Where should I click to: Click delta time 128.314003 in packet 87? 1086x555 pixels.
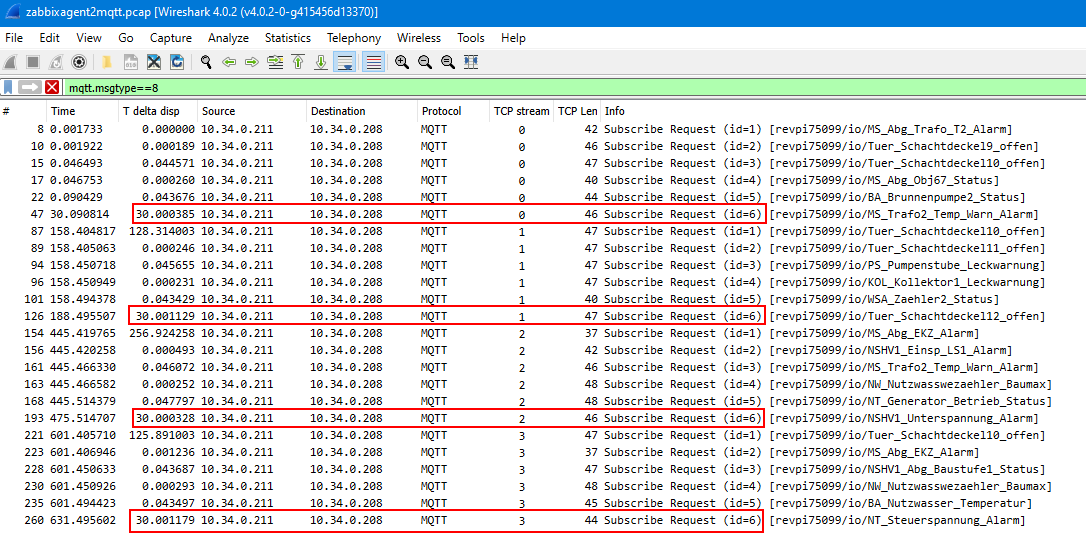(x=163, y=231)
